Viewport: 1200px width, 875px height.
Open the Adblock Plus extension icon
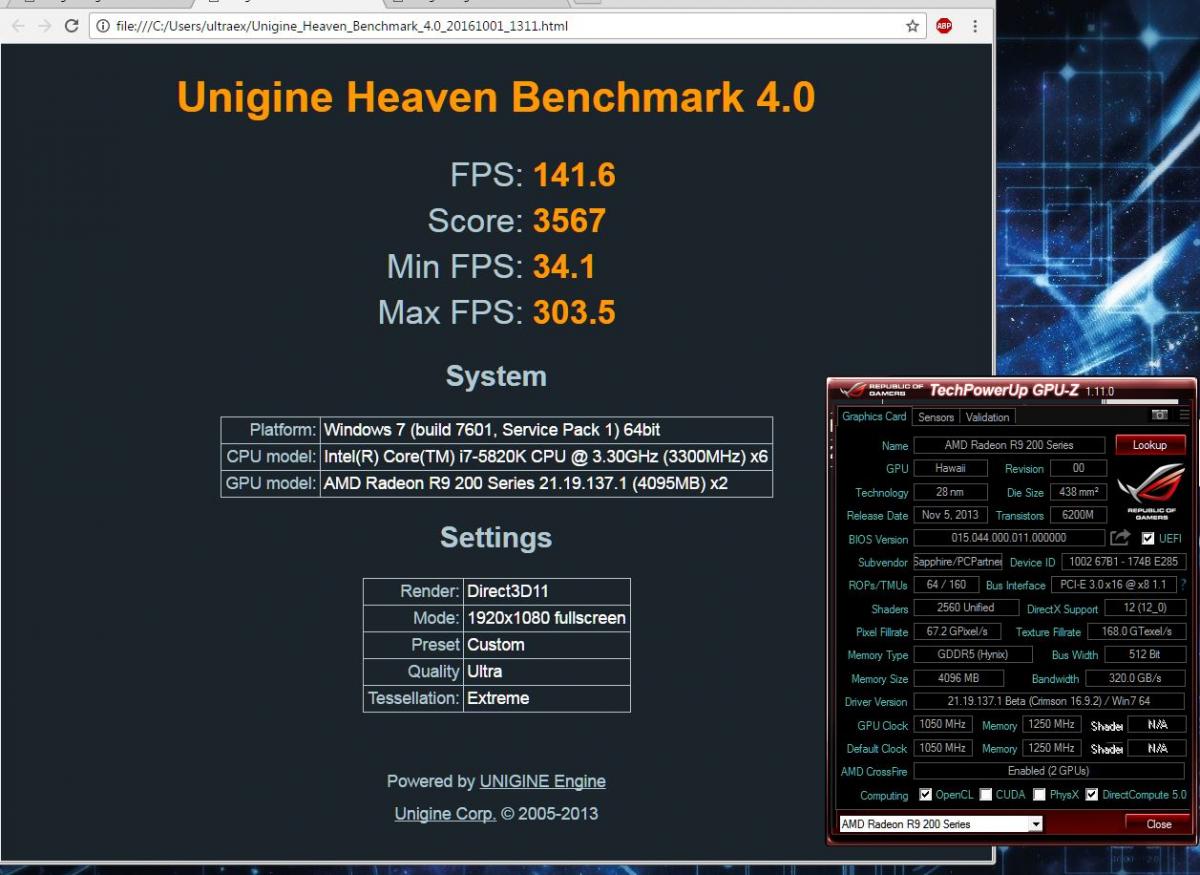944,26
